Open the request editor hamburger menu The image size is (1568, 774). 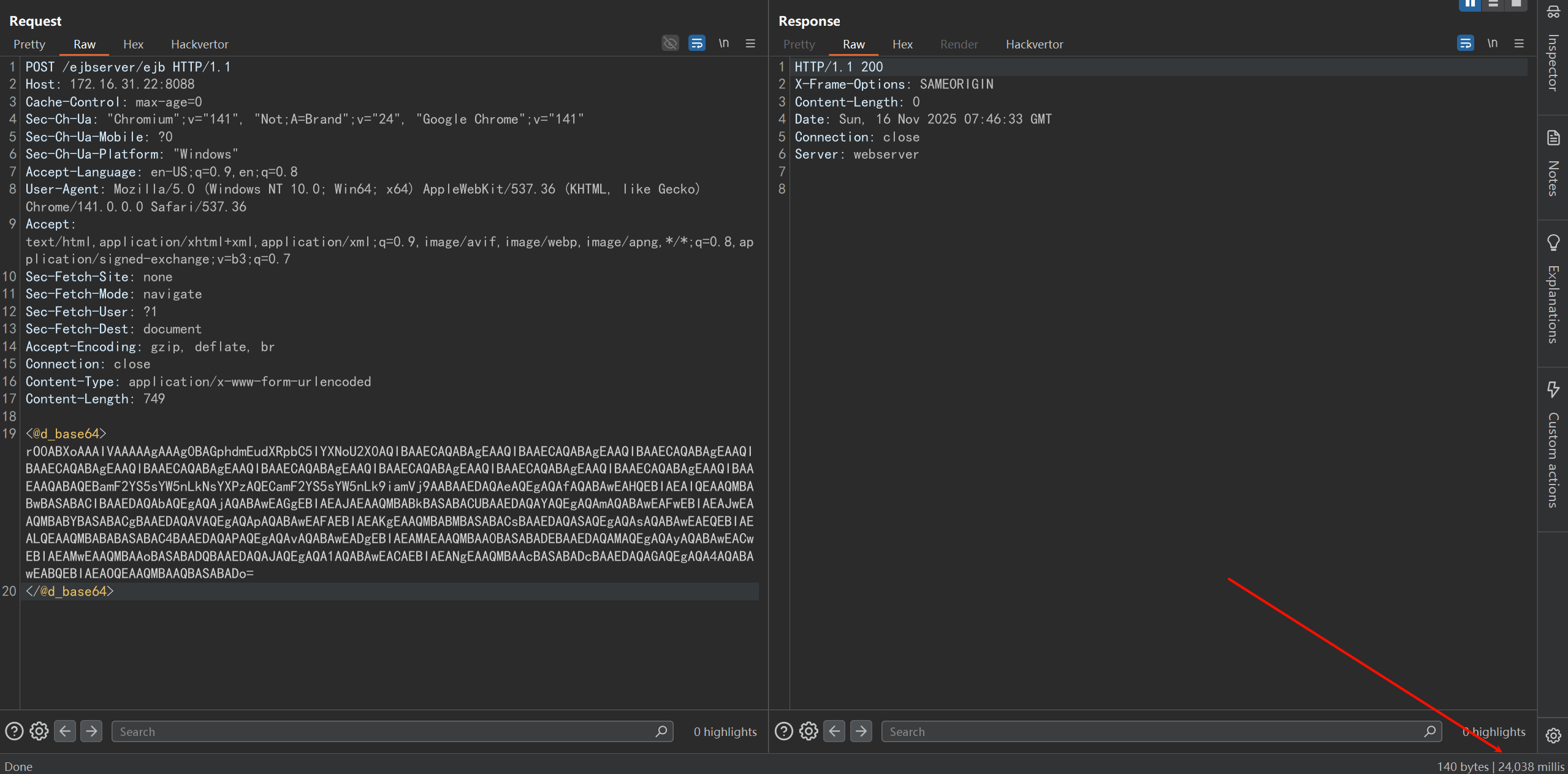[750, 44]
